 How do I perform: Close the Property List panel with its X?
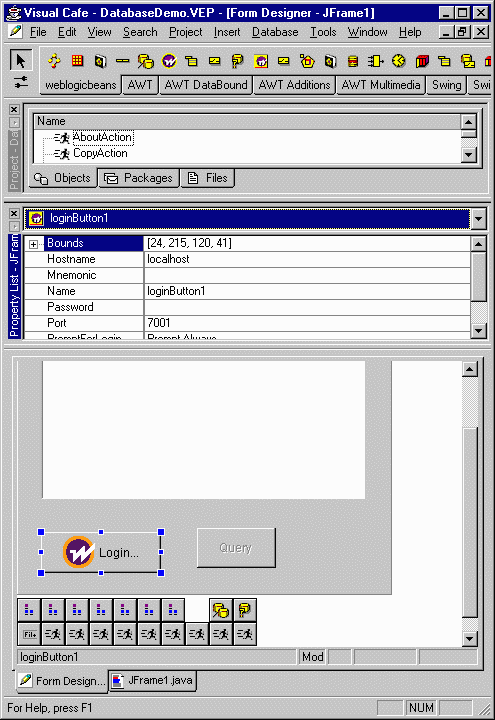(x=14, y=214)
